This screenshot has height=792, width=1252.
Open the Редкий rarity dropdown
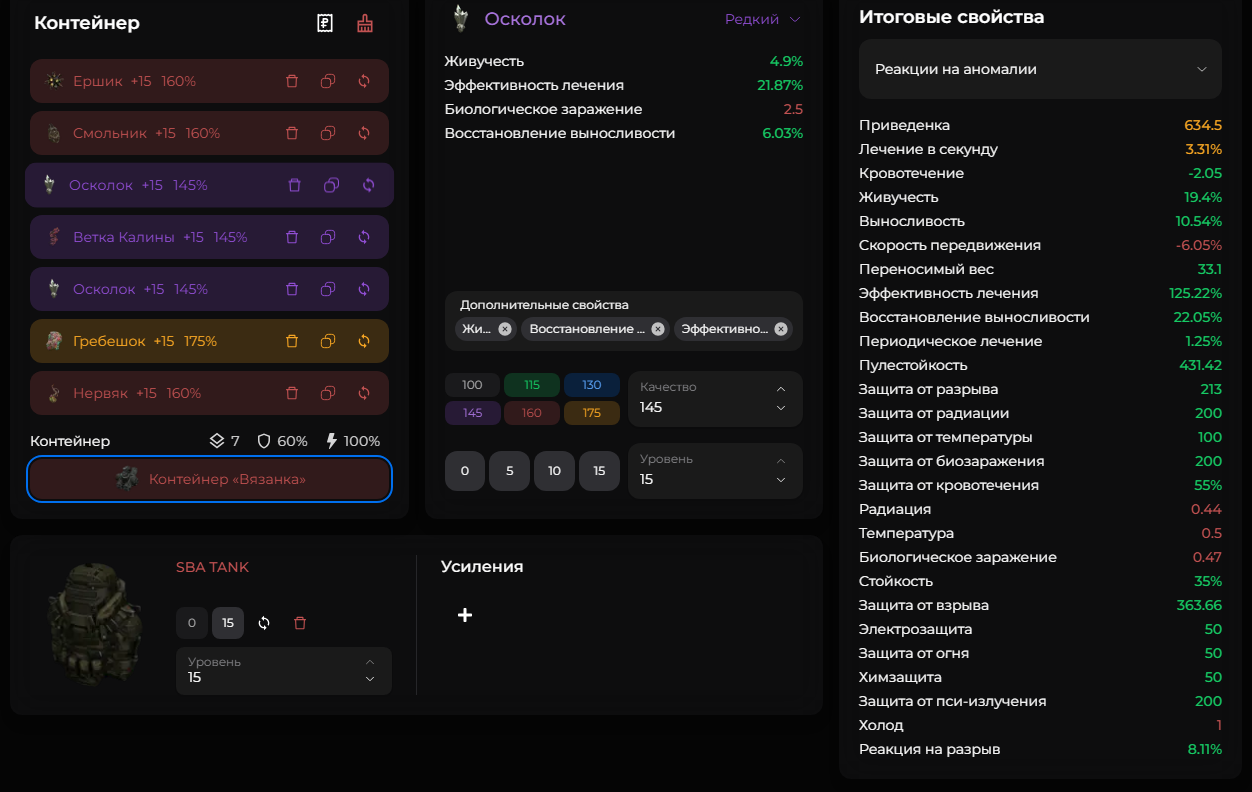764,19
